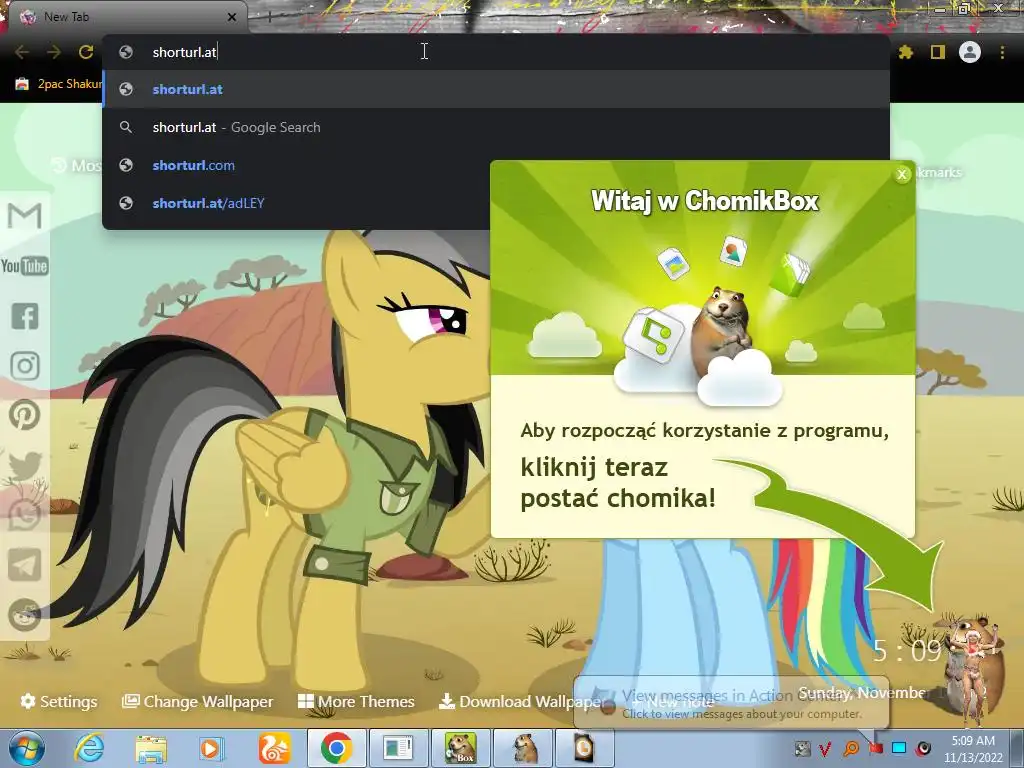
Task: Open the hamster app taskbar button
Action: [x=524, y=748]
